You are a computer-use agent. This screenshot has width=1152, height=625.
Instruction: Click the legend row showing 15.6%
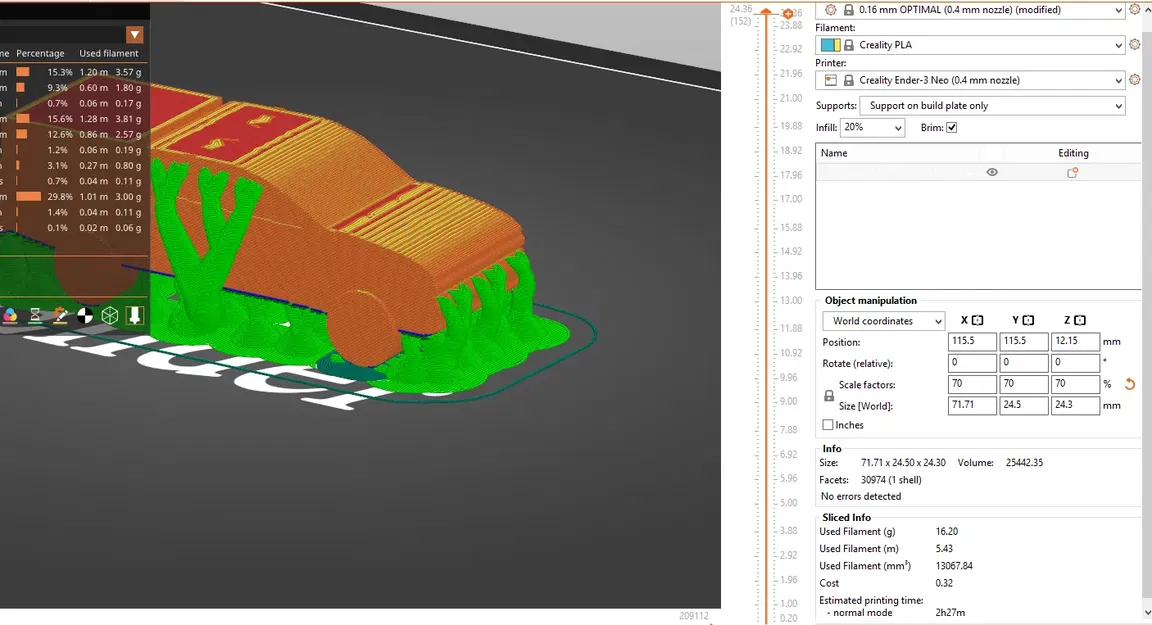click(71, 119)
